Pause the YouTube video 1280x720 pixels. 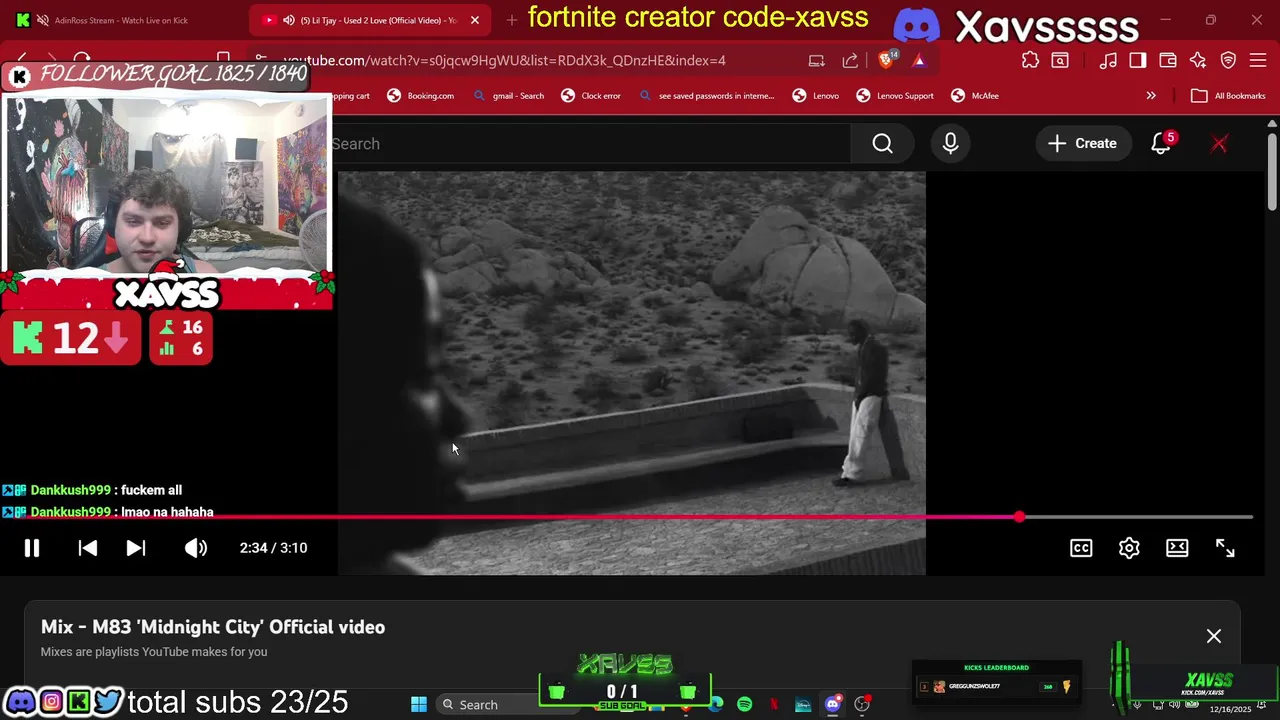32,548
